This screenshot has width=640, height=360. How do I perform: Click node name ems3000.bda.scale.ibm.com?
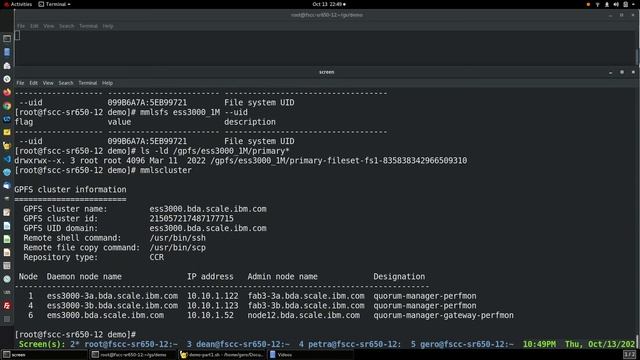pyautogui.click(x=105, y=315)
